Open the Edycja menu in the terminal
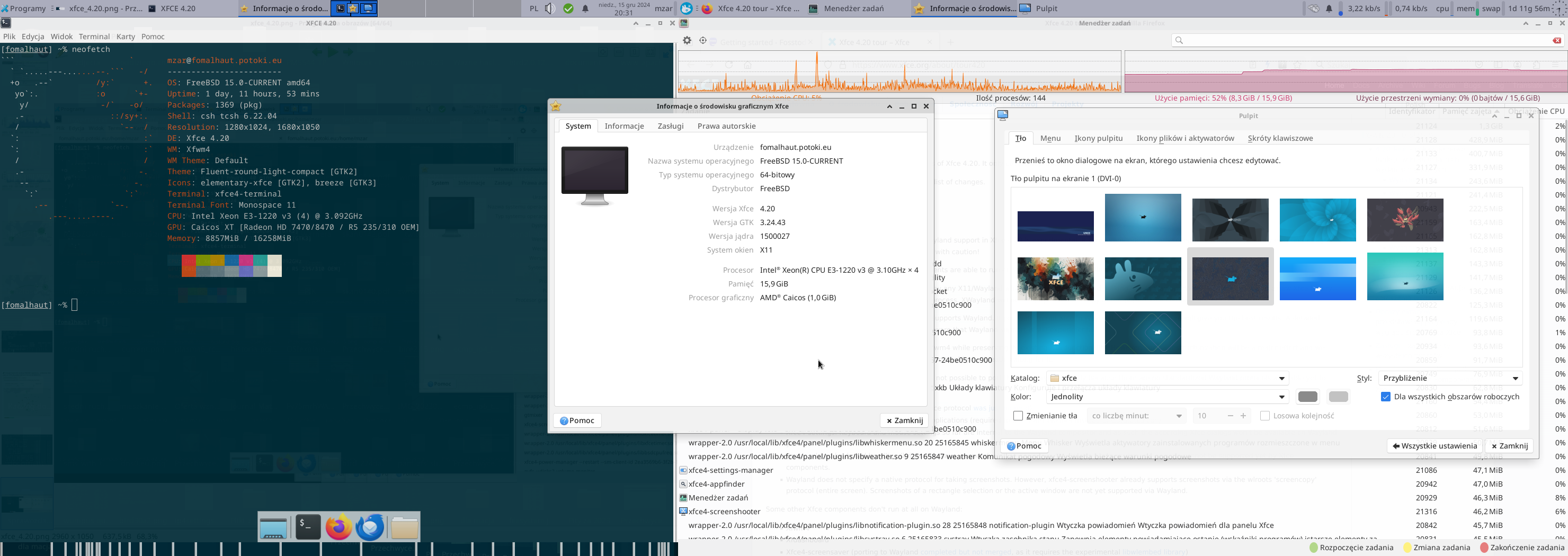 33,37
